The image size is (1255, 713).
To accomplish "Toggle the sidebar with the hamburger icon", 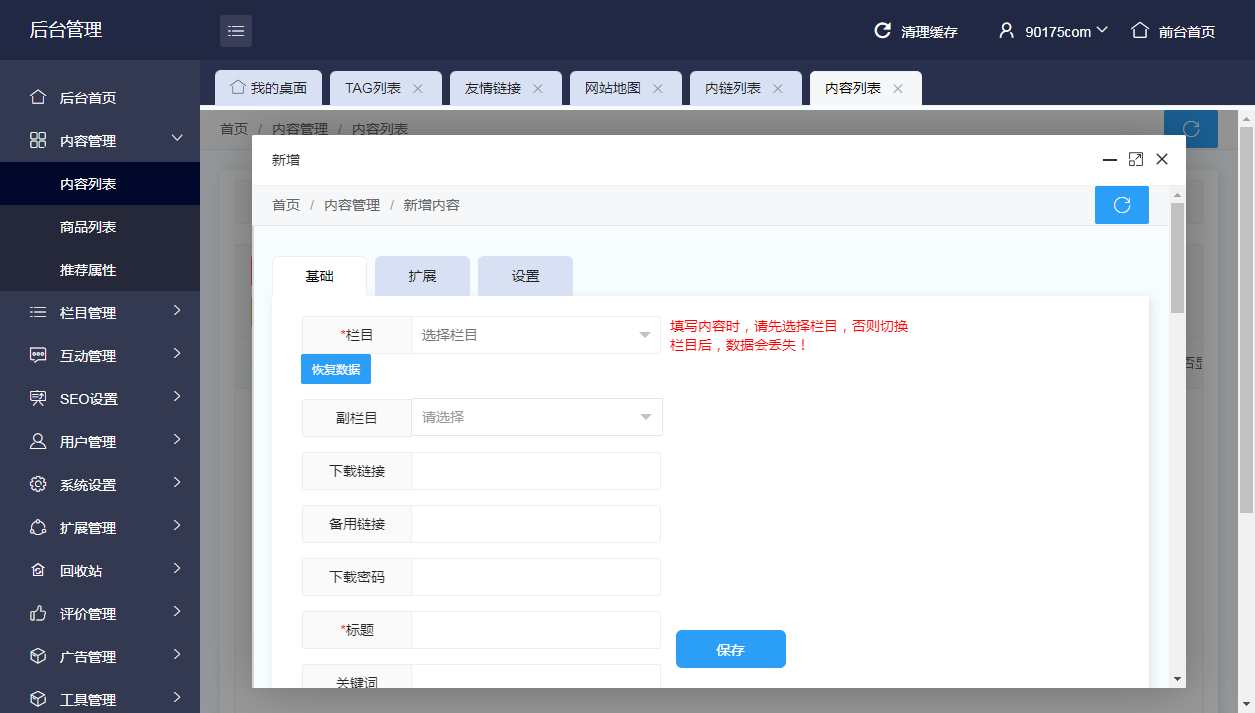I will coord(236,30).
